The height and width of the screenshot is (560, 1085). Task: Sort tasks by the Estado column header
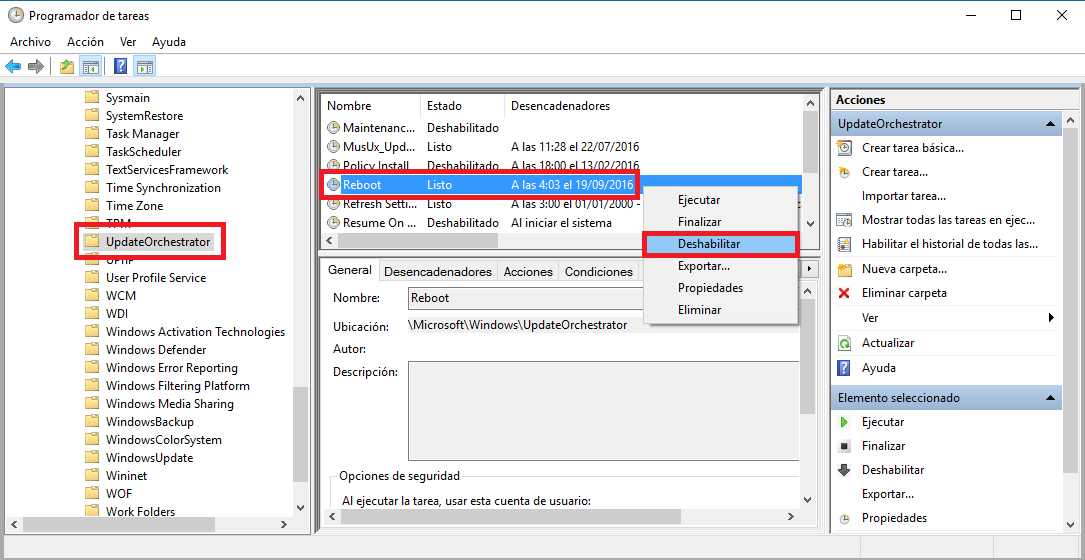coord(462,106)
